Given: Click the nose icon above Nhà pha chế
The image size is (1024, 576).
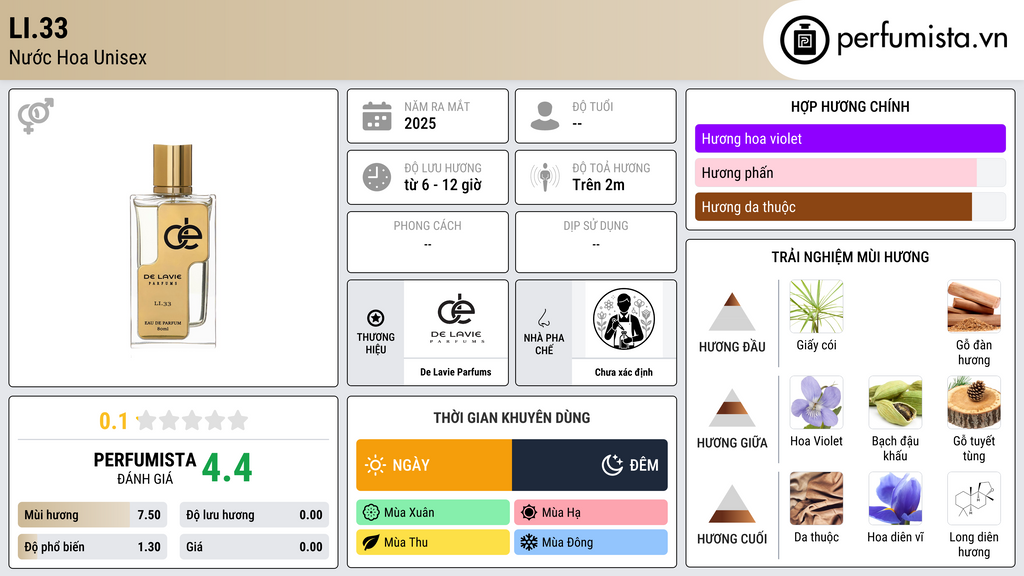Looking at the screenshot, I should coord(543,318).
